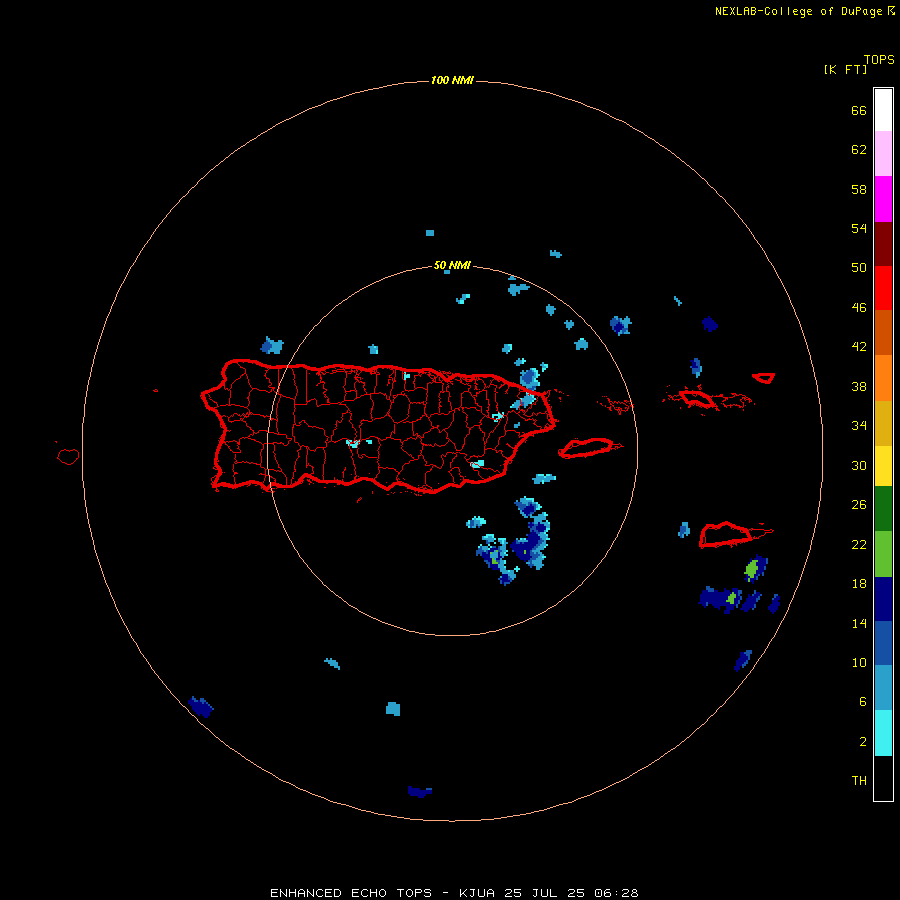Click the 'TOPS' legend title
Screen dimensions: 900x900
pos(879,59)
